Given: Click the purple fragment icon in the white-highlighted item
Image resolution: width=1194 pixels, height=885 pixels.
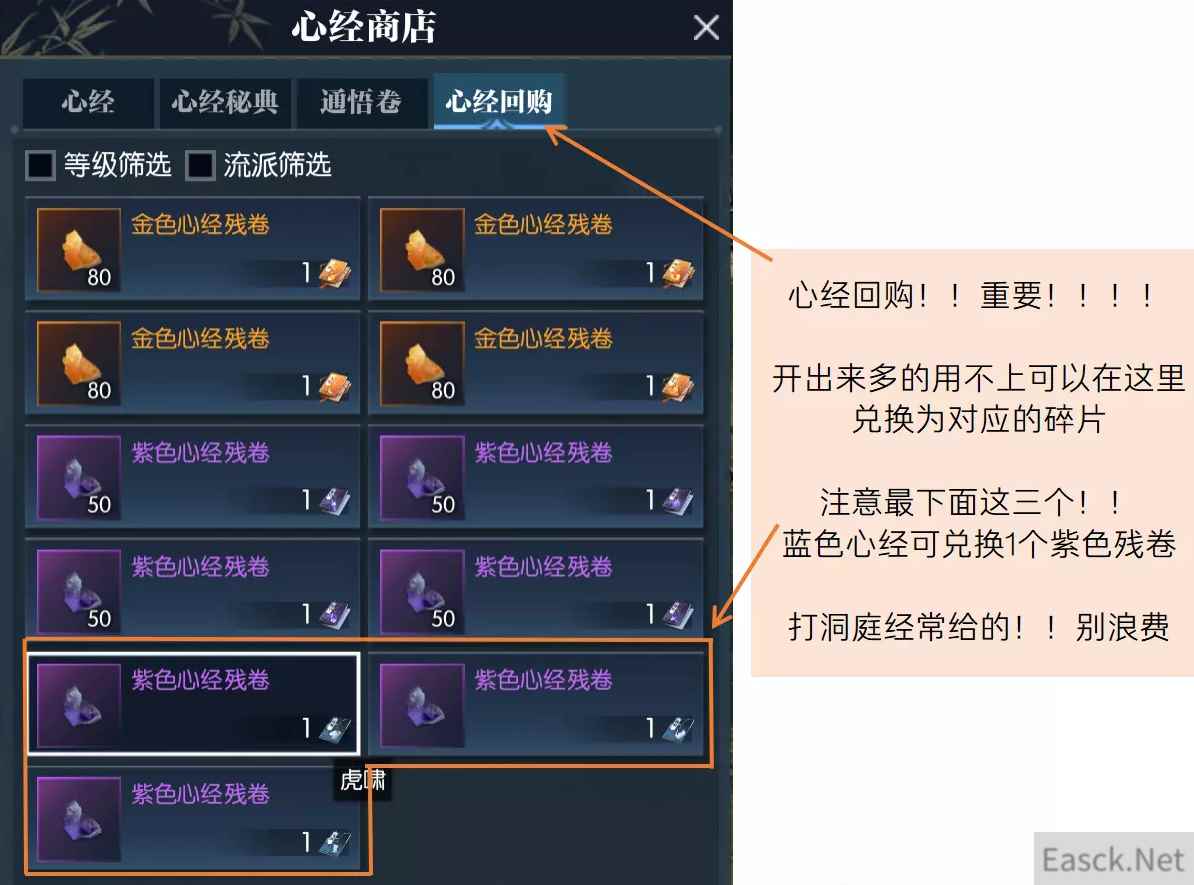Looking at the screenshot, I should click(78, 704).
